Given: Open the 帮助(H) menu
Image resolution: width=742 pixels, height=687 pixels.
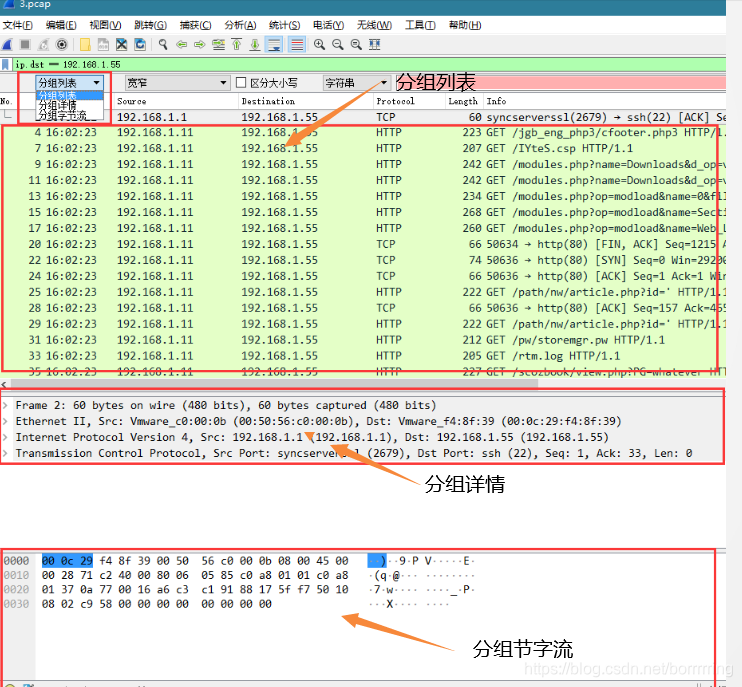Looking at the screenshot, I should [x=465, y=25].
